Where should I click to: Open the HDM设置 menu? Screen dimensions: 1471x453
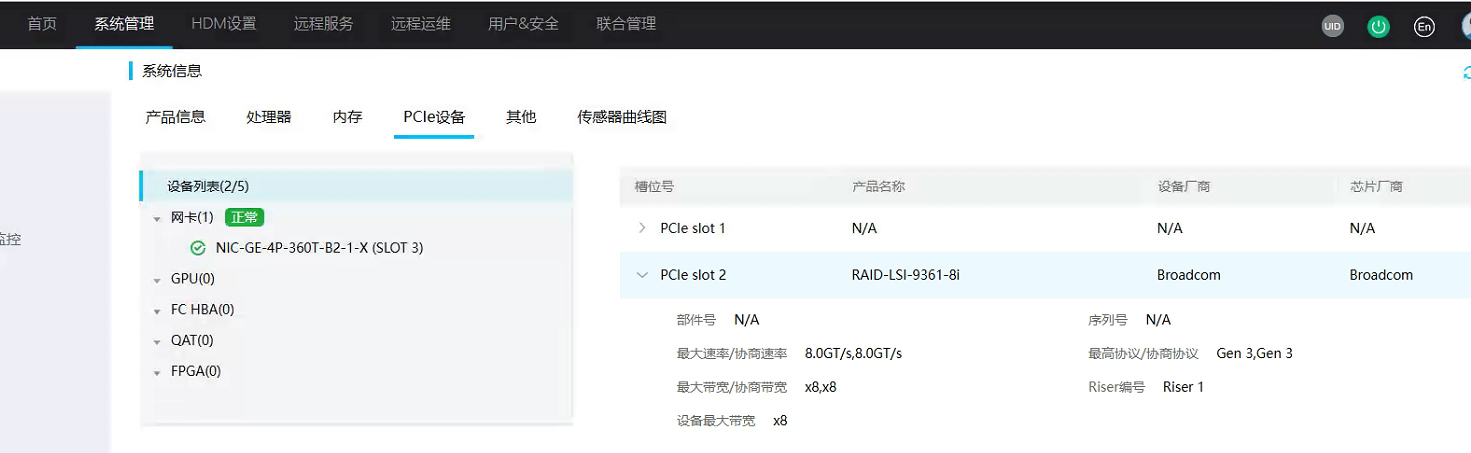[223, 24]
